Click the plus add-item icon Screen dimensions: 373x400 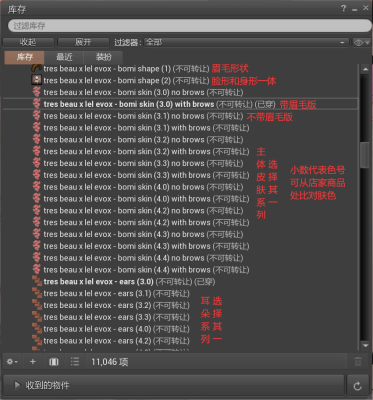pos(33,362)
